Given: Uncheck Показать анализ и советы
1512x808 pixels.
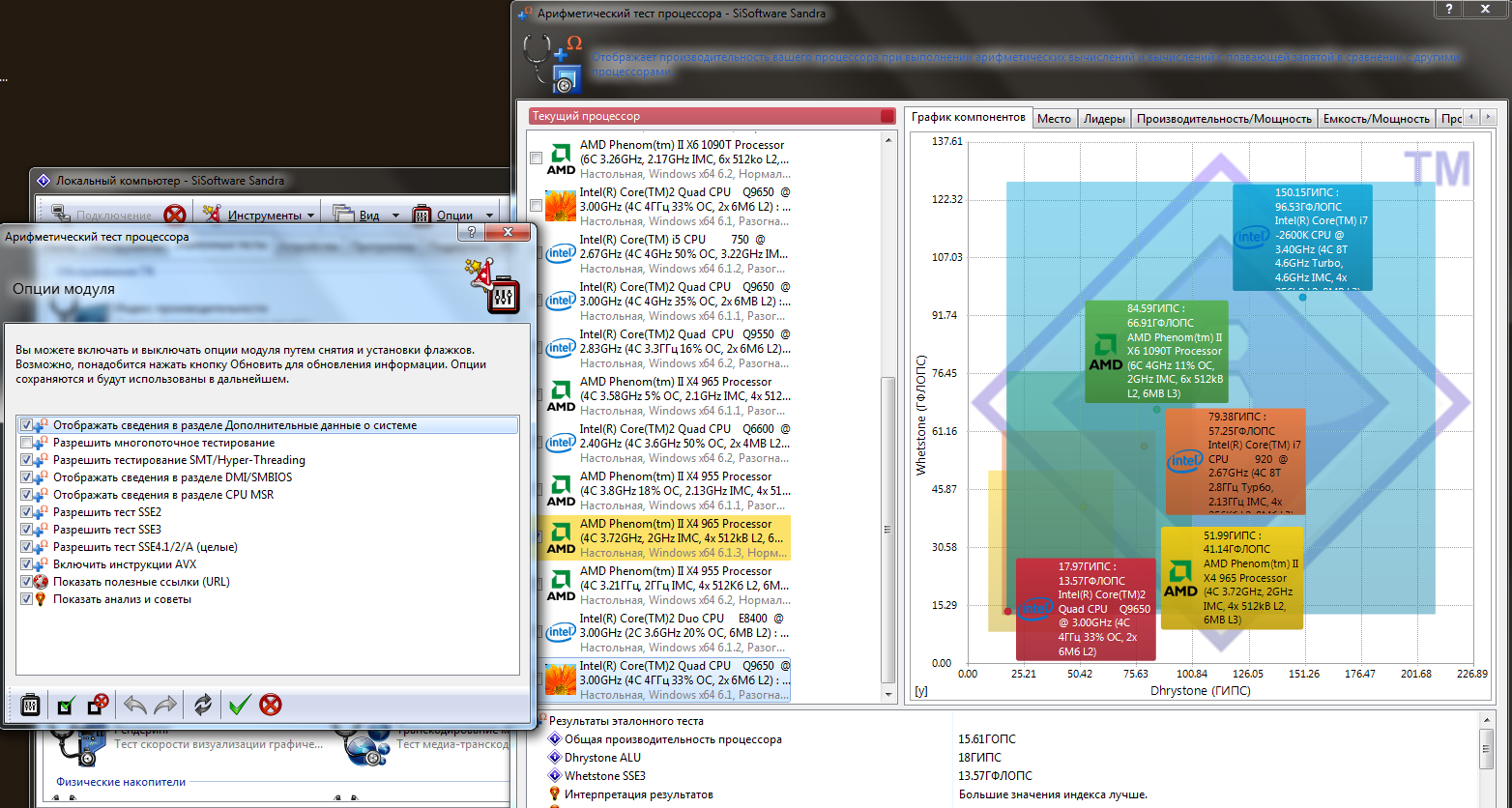Looking at the screenshot, I should [x=26, y=599].
